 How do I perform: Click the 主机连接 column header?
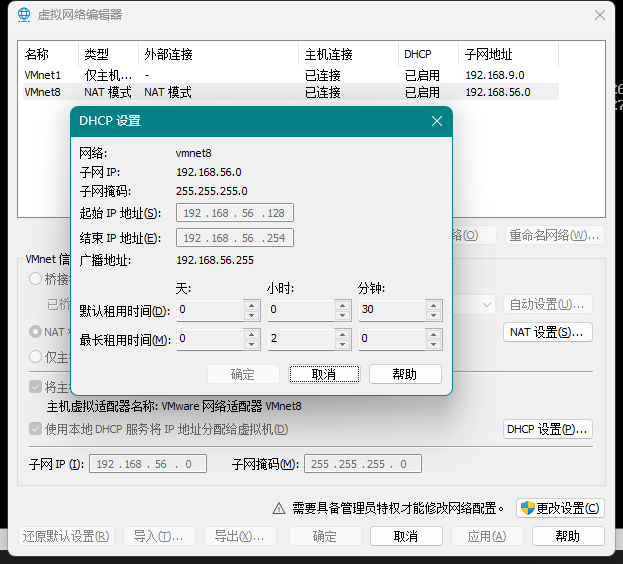tap(349, 54)
